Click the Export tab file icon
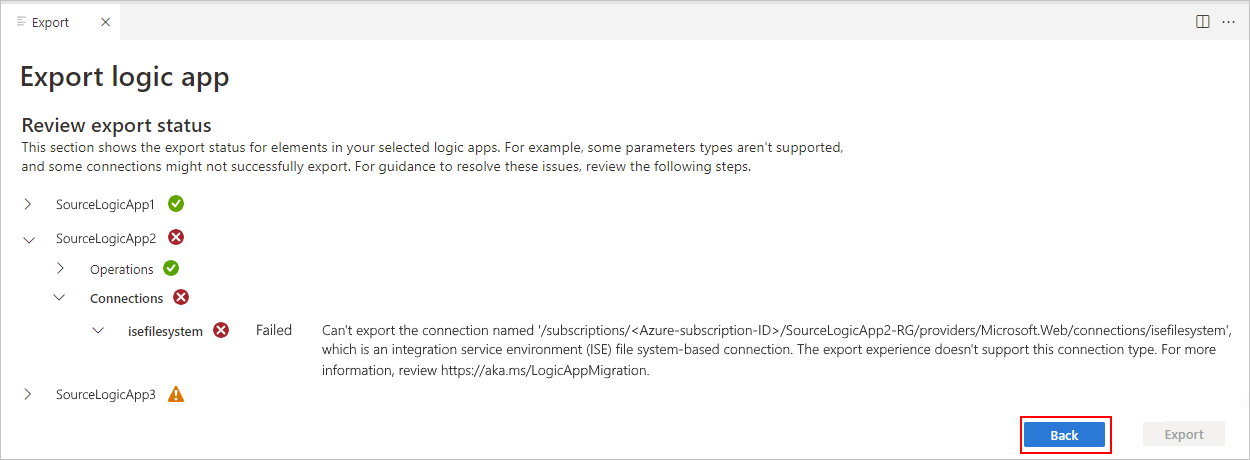 [21, 22]
